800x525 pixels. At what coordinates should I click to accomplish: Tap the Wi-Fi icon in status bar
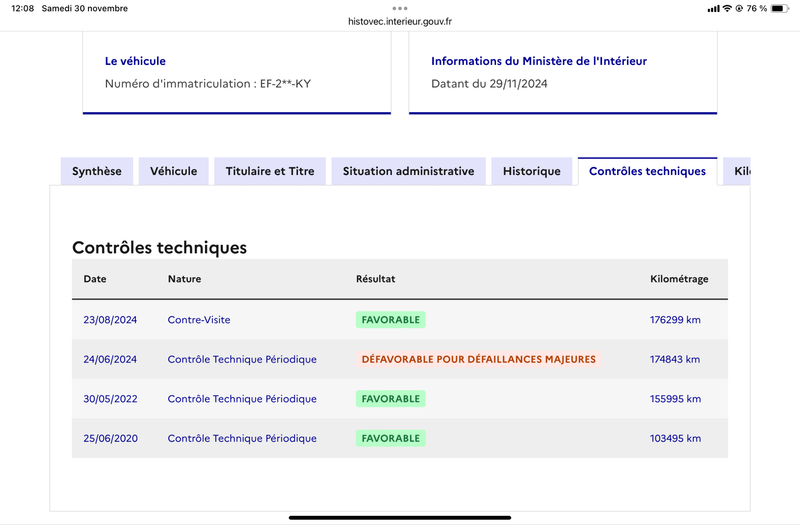tap(727, 8)
